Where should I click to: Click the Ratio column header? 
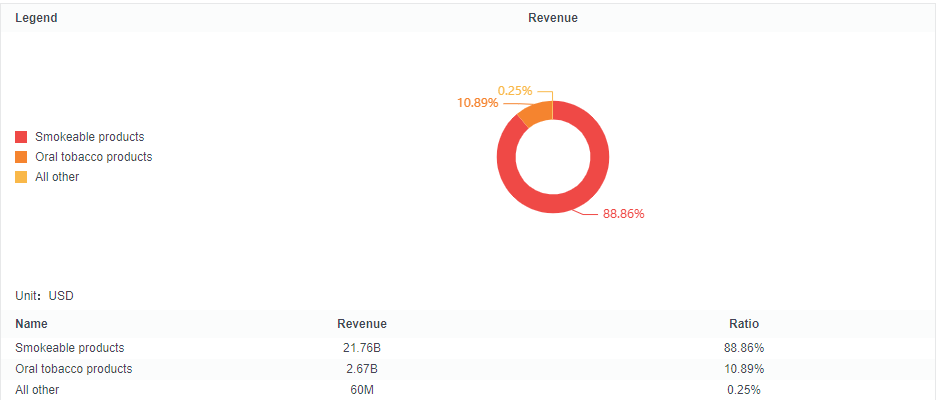(x=744, y=323)
